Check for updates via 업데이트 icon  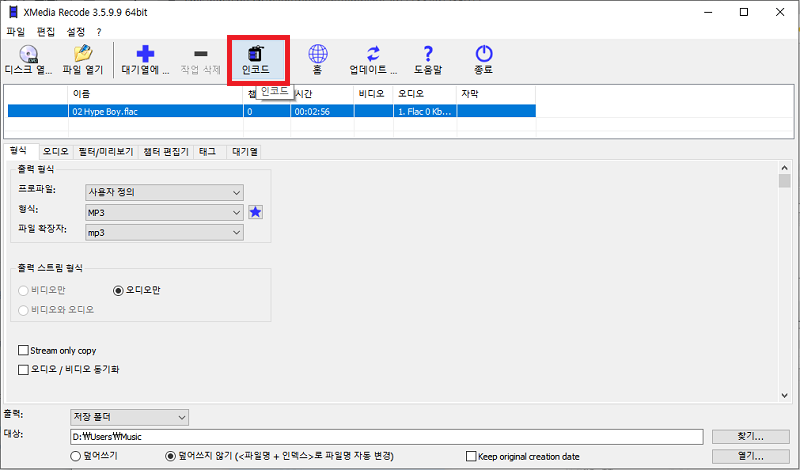point(373,56)
